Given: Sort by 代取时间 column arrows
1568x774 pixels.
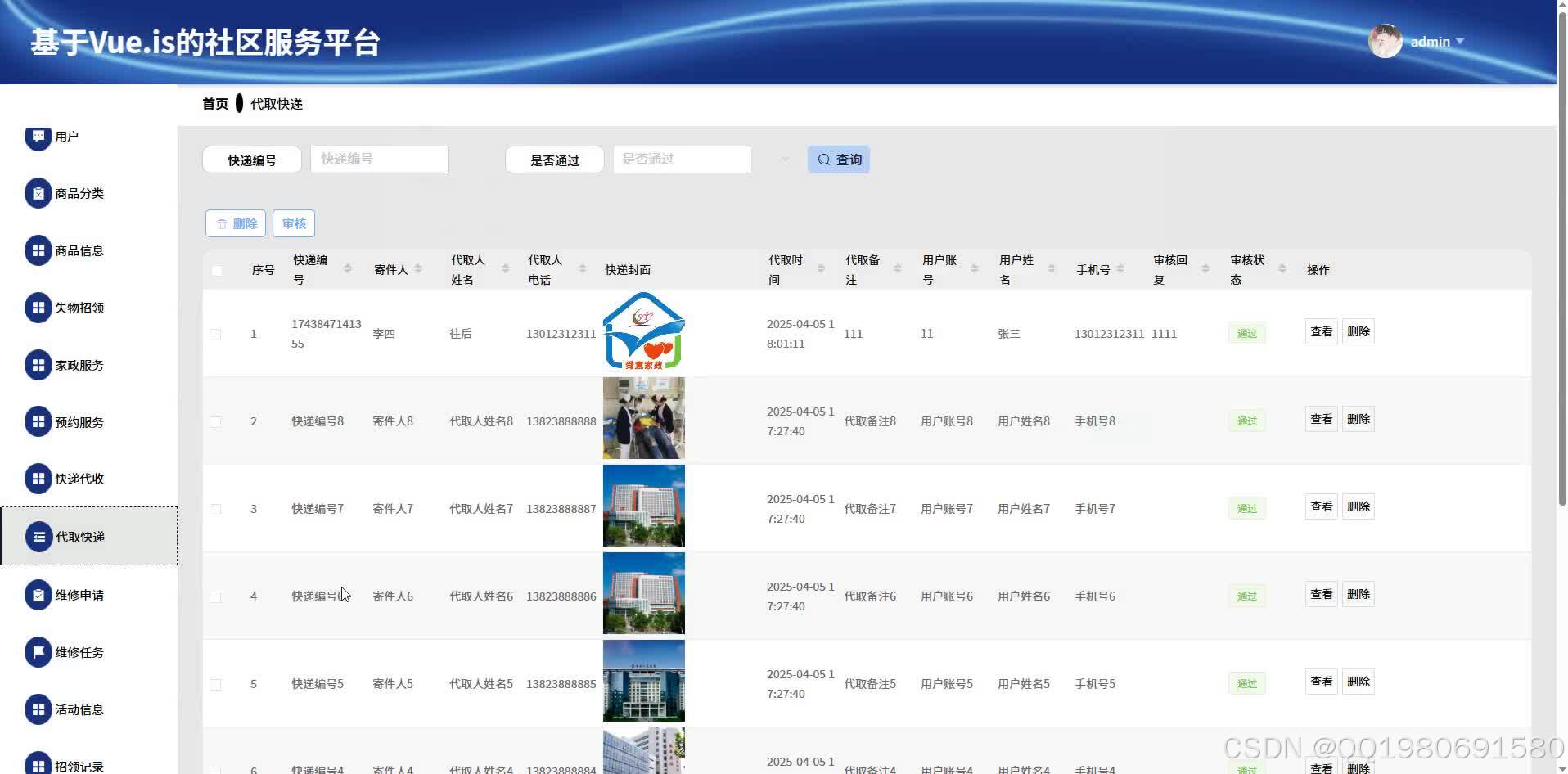Looking at the screenshot, I should [x=821, y=268].
